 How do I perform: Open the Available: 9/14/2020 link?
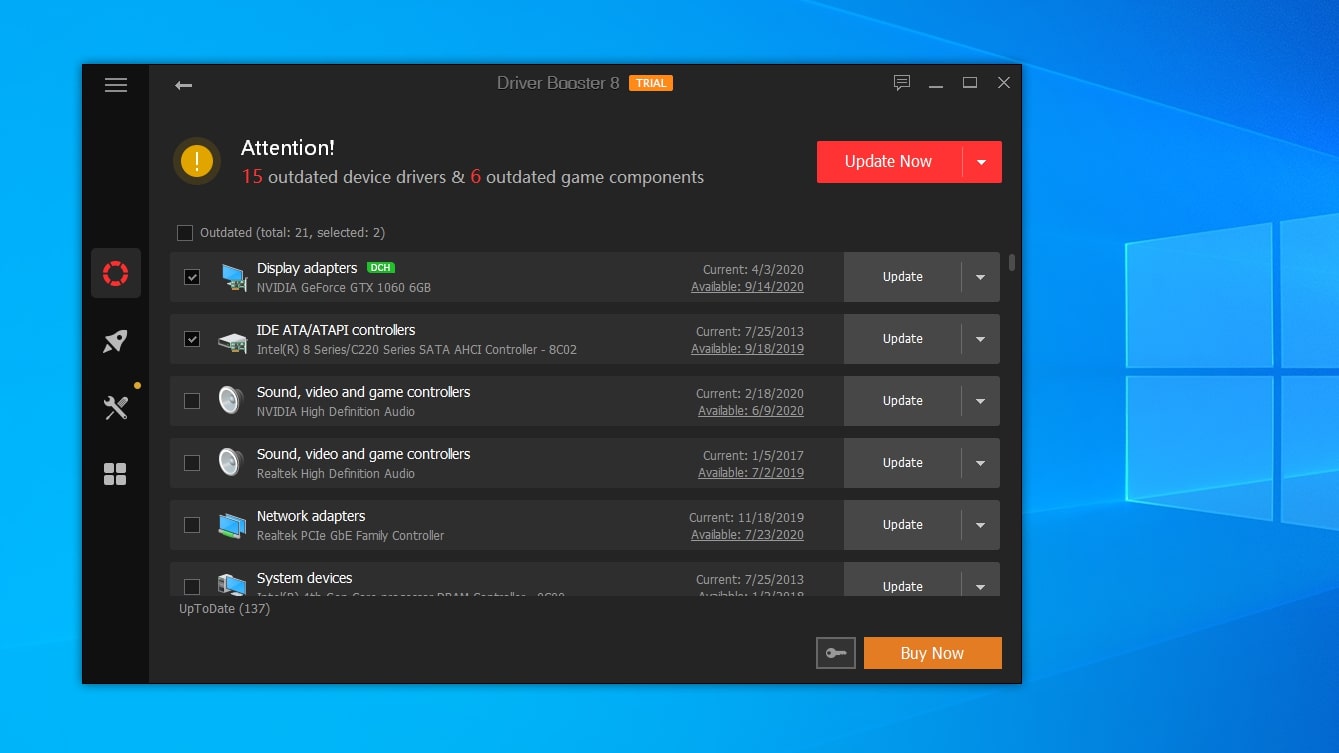(x=747, y=287)
